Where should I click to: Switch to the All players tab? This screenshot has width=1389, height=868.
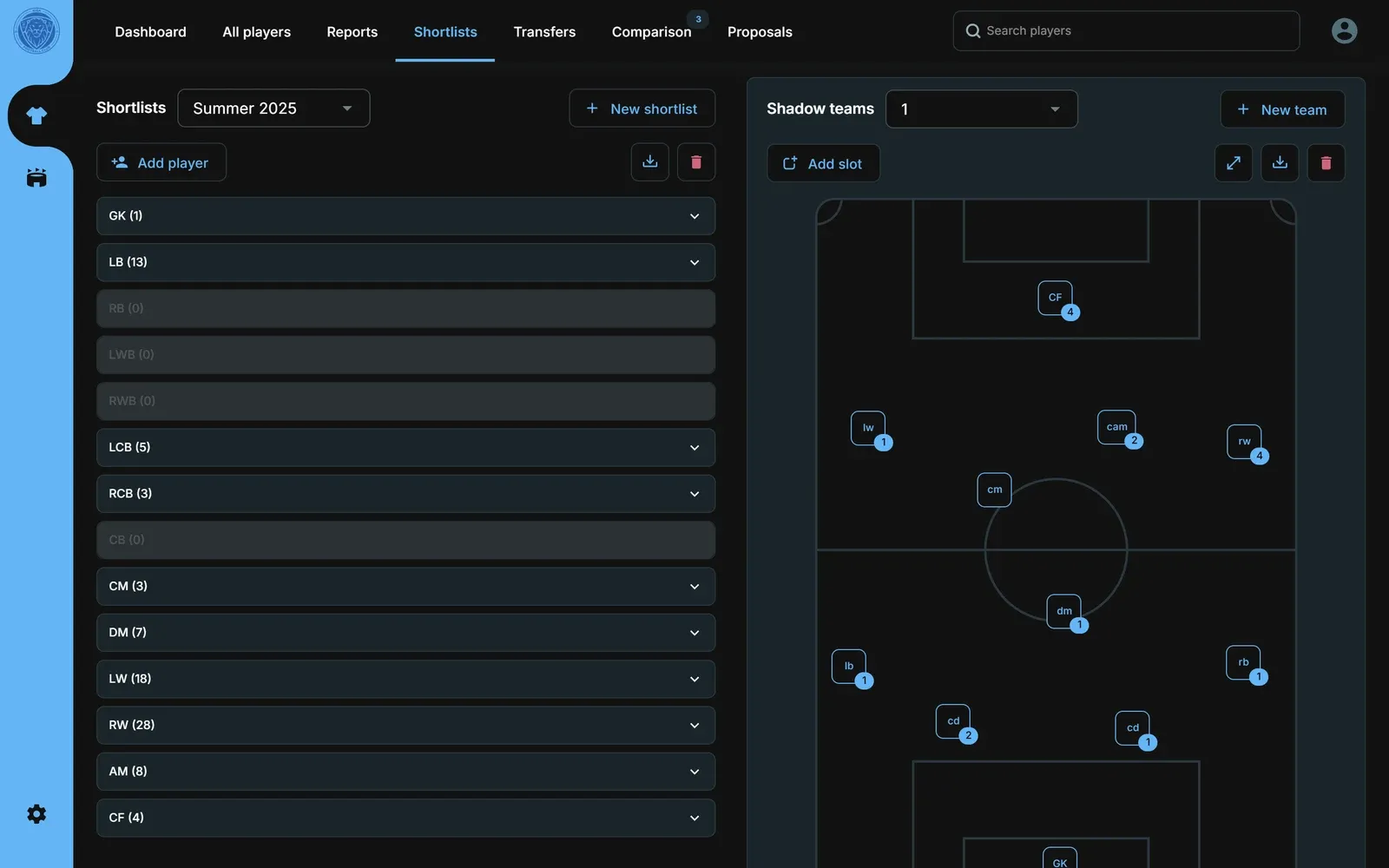(x=256, y=32)
